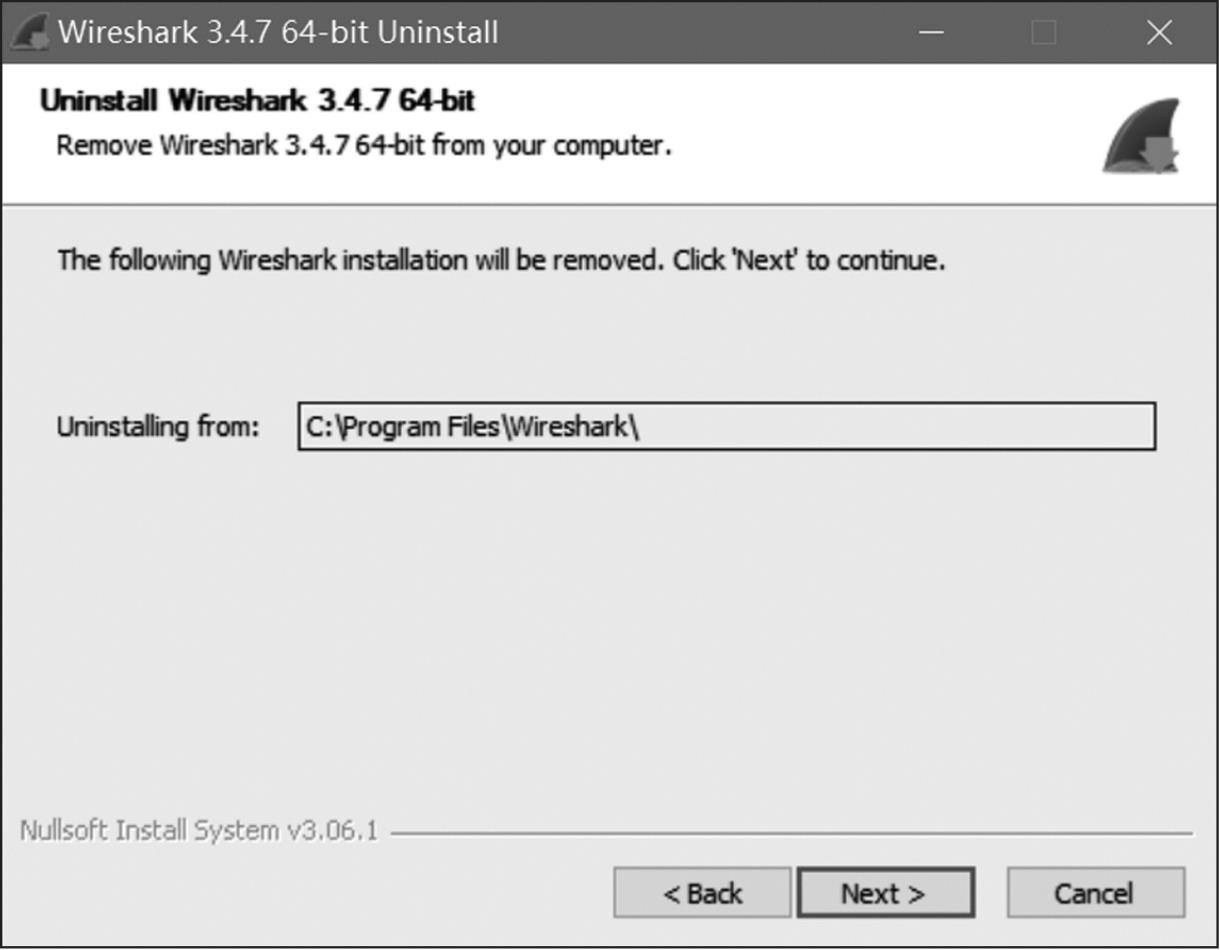
Task: Click the Wireshark uninstaller logo in header
Action: point(1141,137)
